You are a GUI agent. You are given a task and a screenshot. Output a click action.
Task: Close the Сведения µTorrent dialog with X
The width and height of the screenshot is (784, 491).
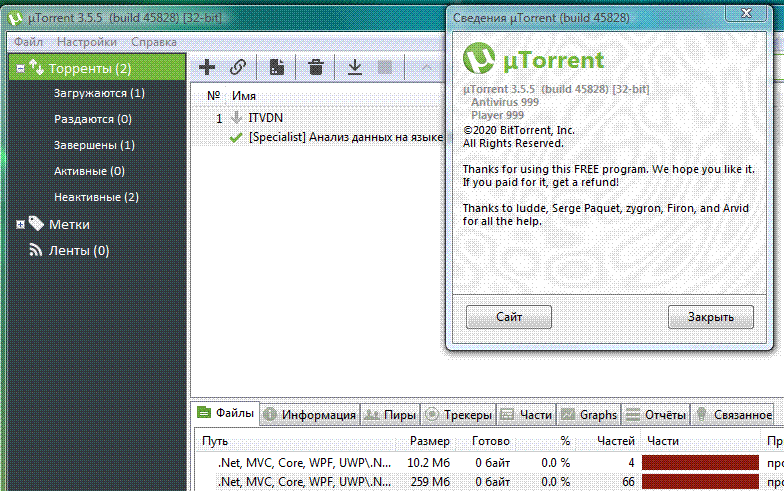pyautogui.click(x=746, y=13)
